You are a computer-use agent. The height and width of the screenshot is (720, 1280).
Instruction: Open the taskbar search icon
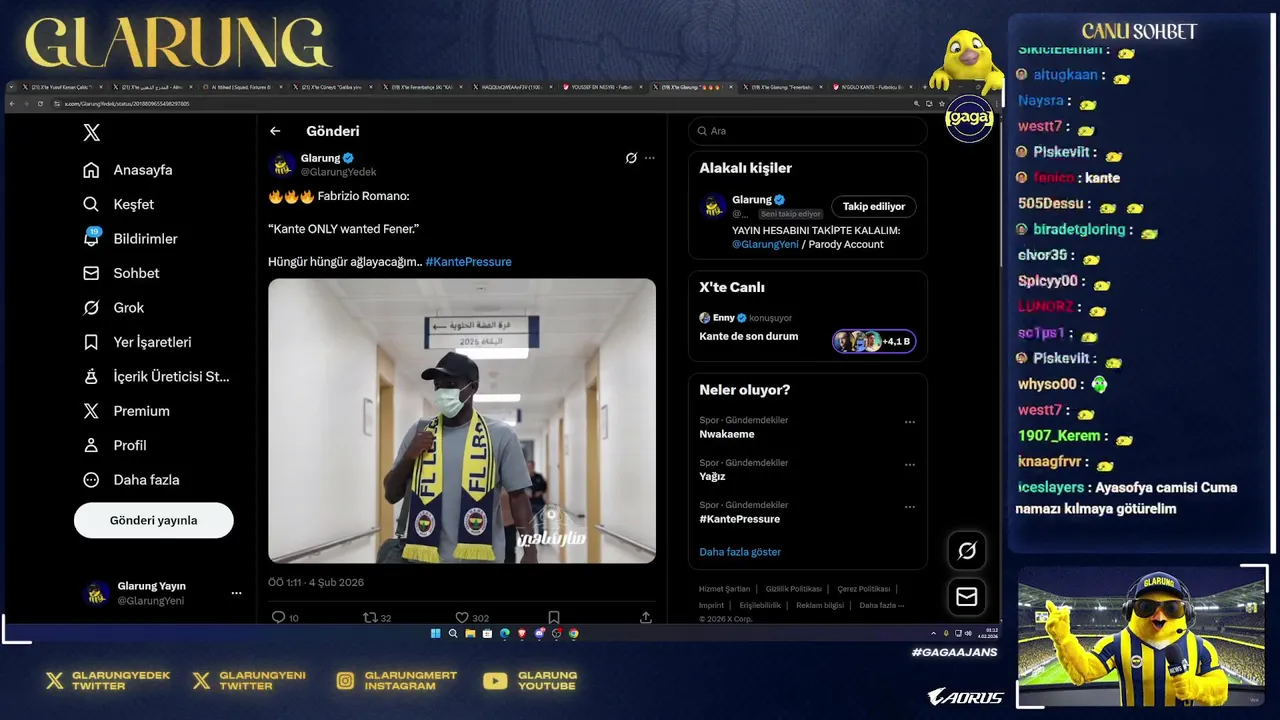tap(453, 633)
